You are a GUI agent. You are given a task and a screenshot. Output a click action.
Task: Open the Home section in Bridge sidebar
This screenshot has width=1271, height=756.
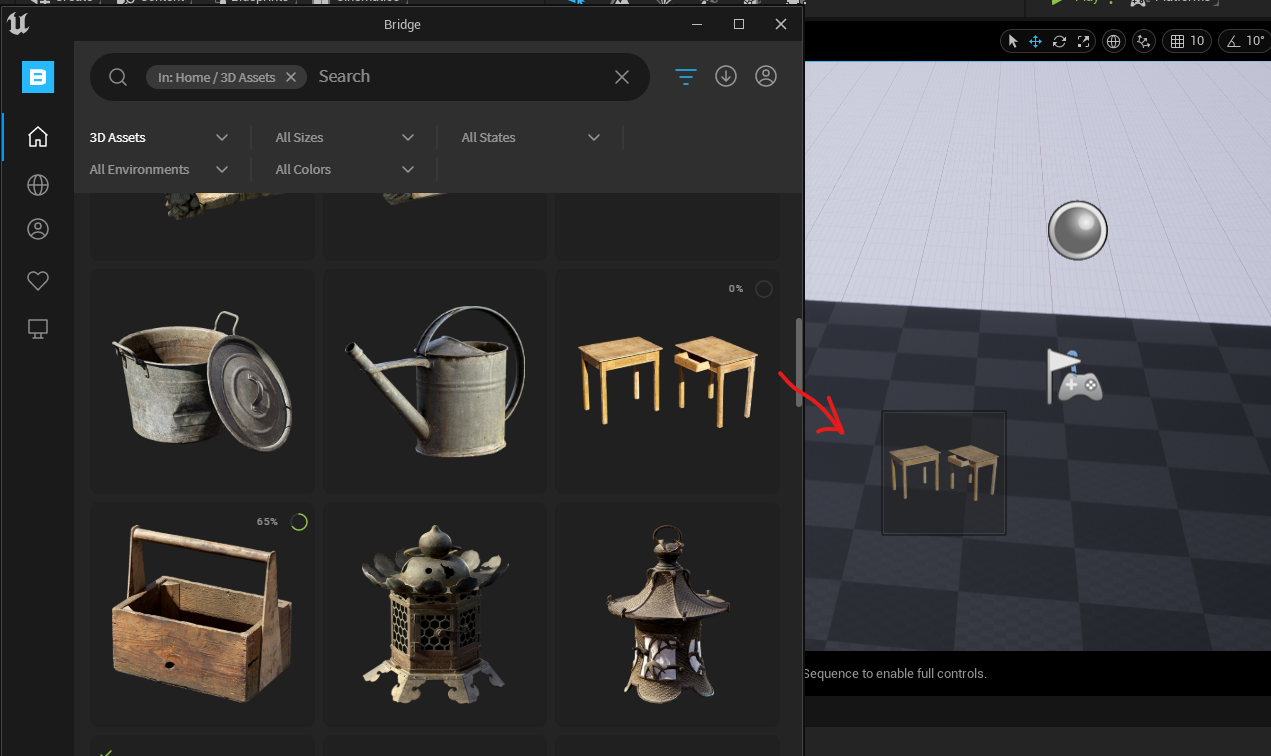(38, 137)
